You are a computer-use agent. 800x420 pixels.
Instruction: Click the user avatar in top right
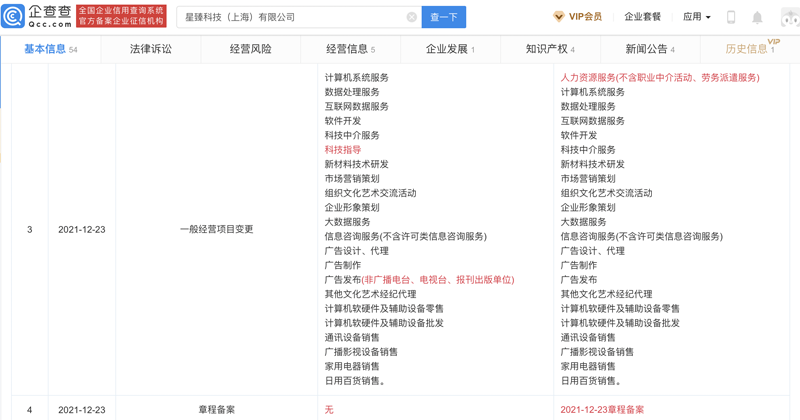[x=790, y=17]
